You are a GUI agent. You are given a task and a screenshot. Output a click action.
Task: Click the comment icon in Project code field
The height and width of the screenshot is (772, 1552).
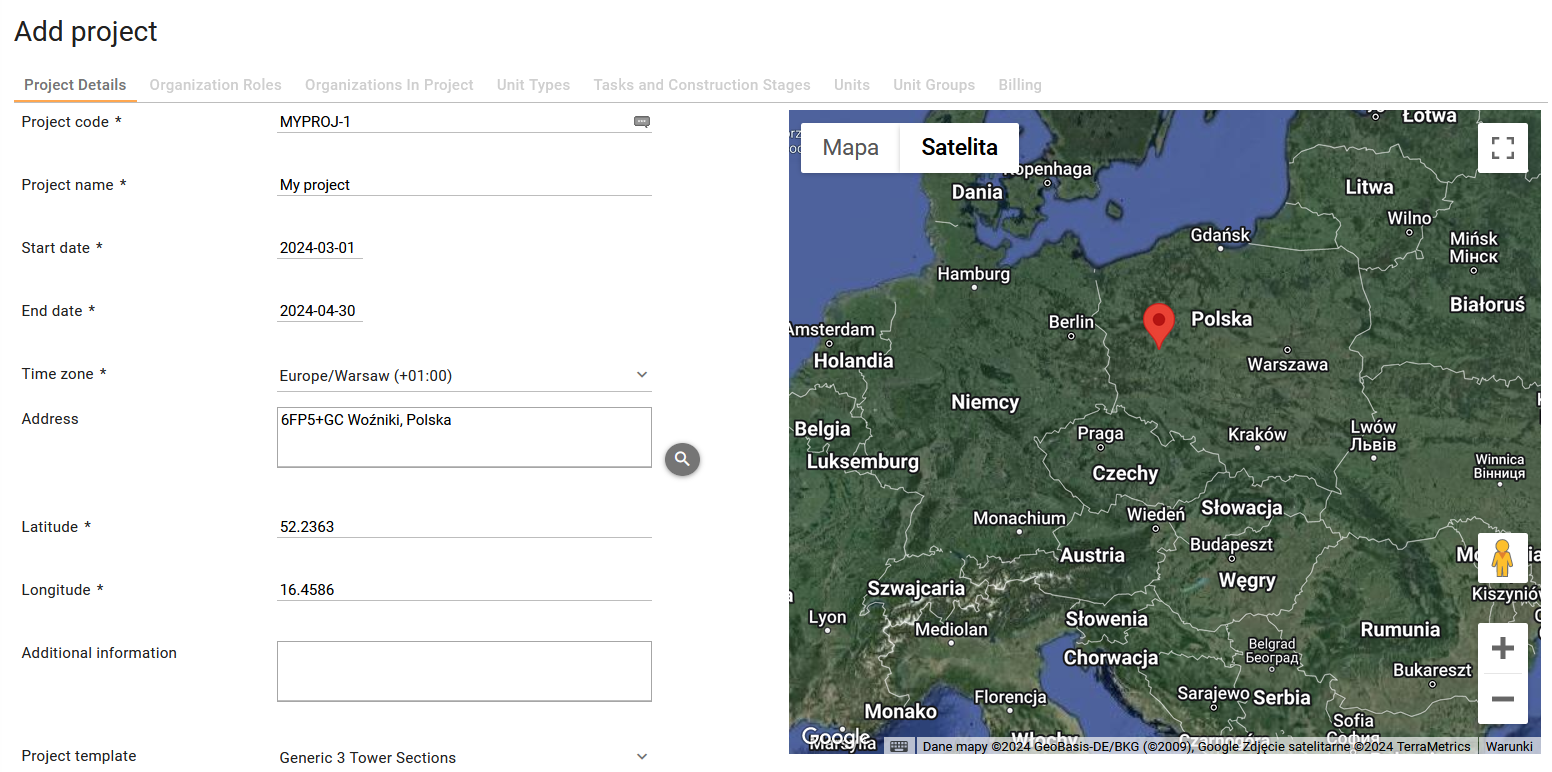pos(642,122)
